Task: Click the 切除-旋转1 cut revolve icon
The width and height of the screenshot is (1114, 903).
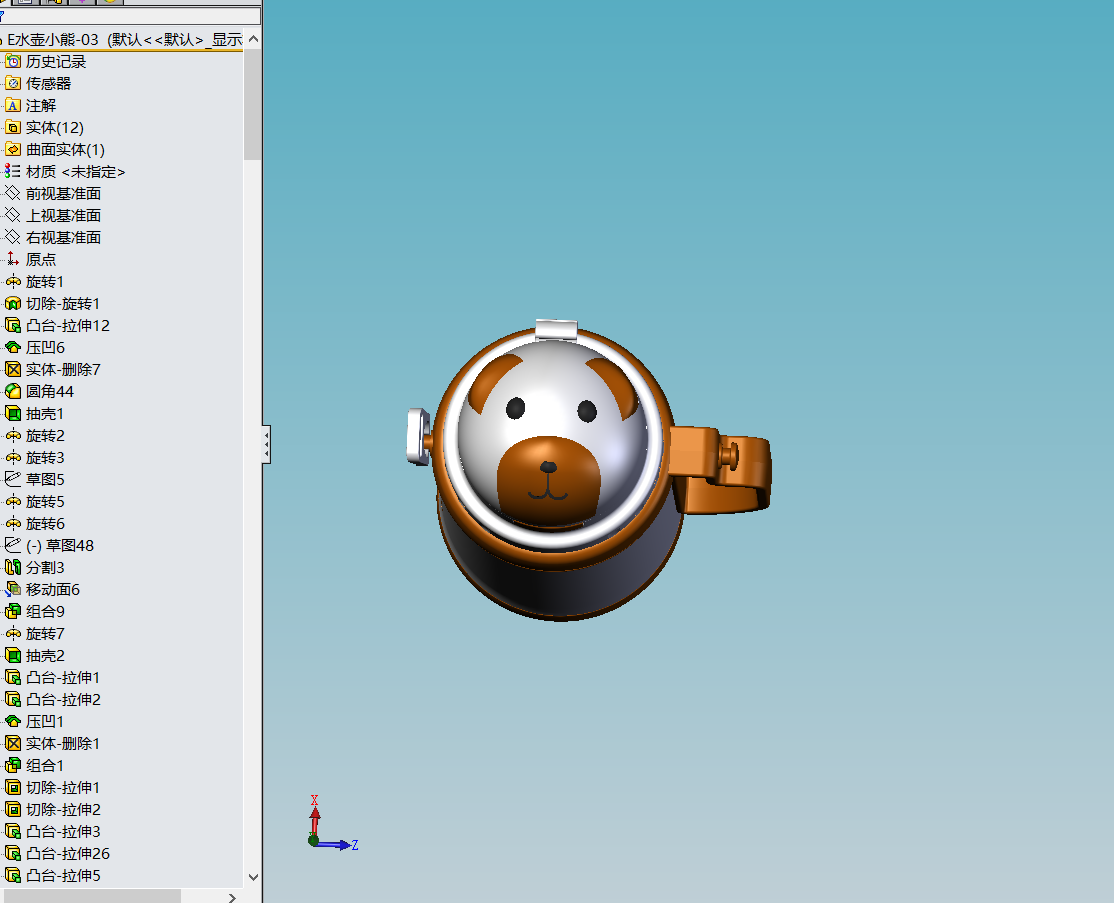Action: [13, 303]
